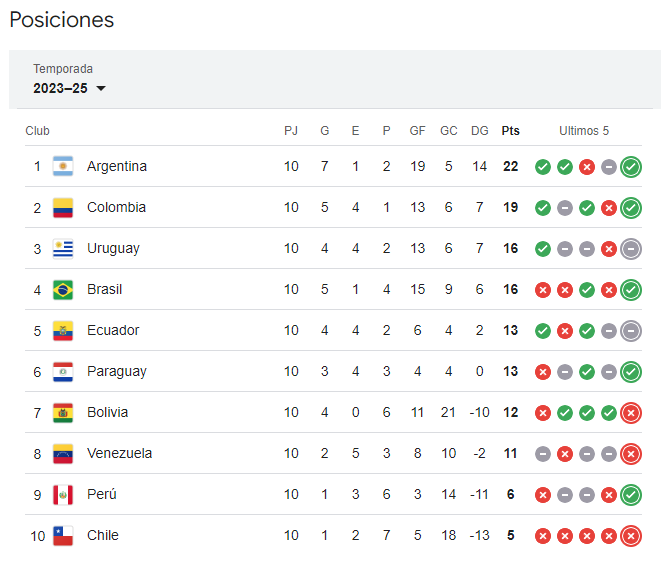664x566 pixels.
Task: Click the Argentina flag icon
Action: point(63,166)
